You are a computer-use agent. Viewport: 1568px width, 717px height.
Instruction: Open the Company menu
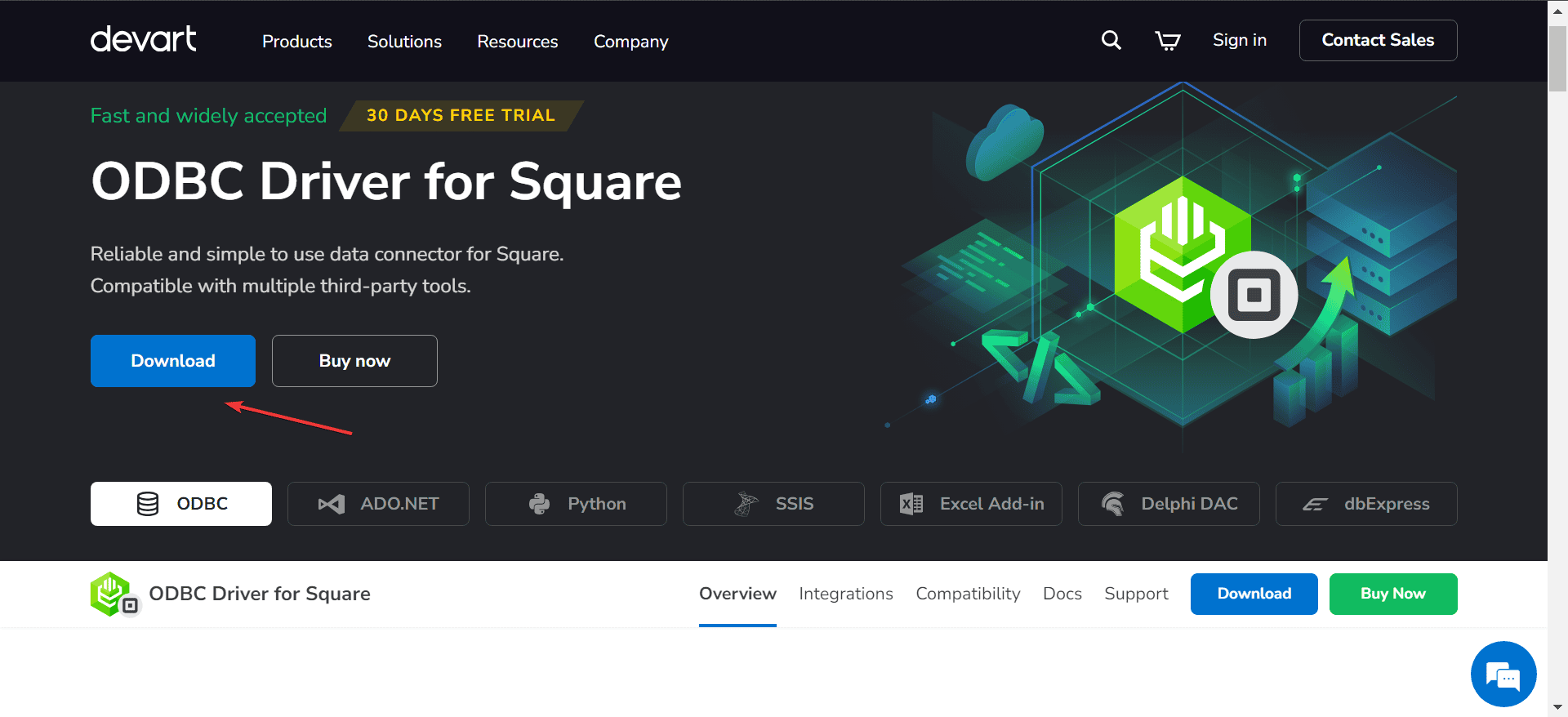pyautogui.click(x=631, y=42)
